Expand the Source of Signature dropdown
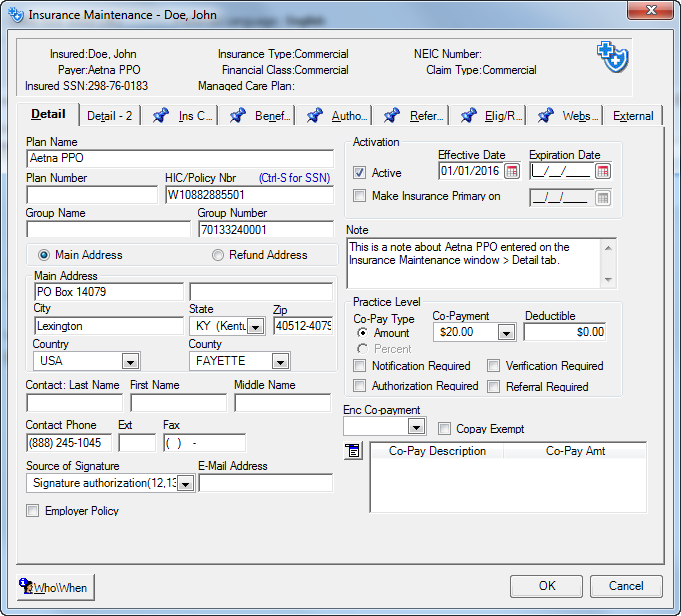 pos(184,484)
